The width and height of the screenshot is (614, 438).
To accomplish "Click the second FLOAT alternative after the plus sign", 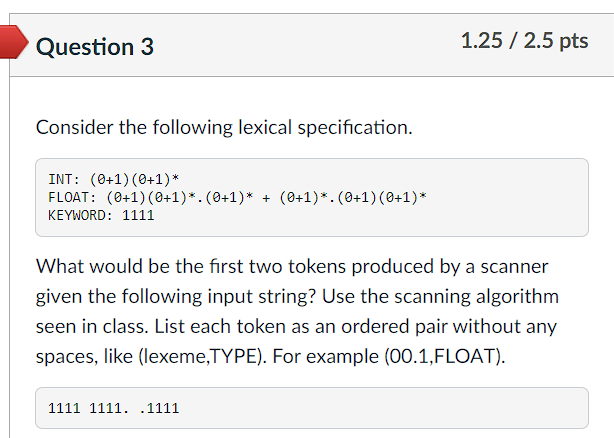I will tap(353, 197).
